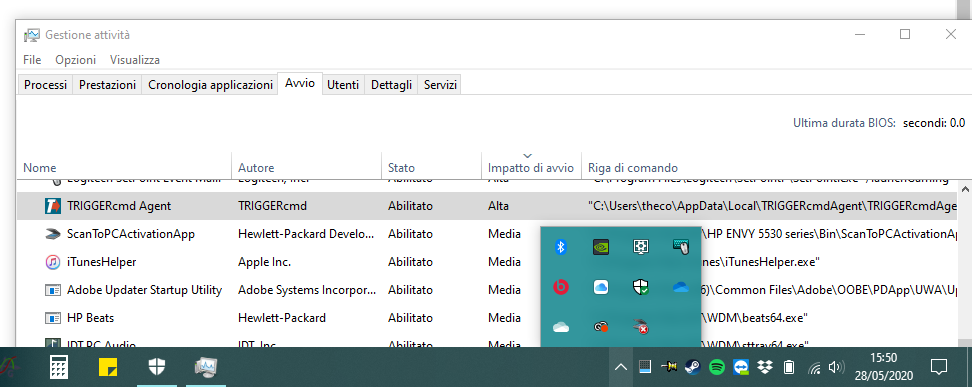Sort by the Stato column header

pyautogui.click(x=431, y=166)
